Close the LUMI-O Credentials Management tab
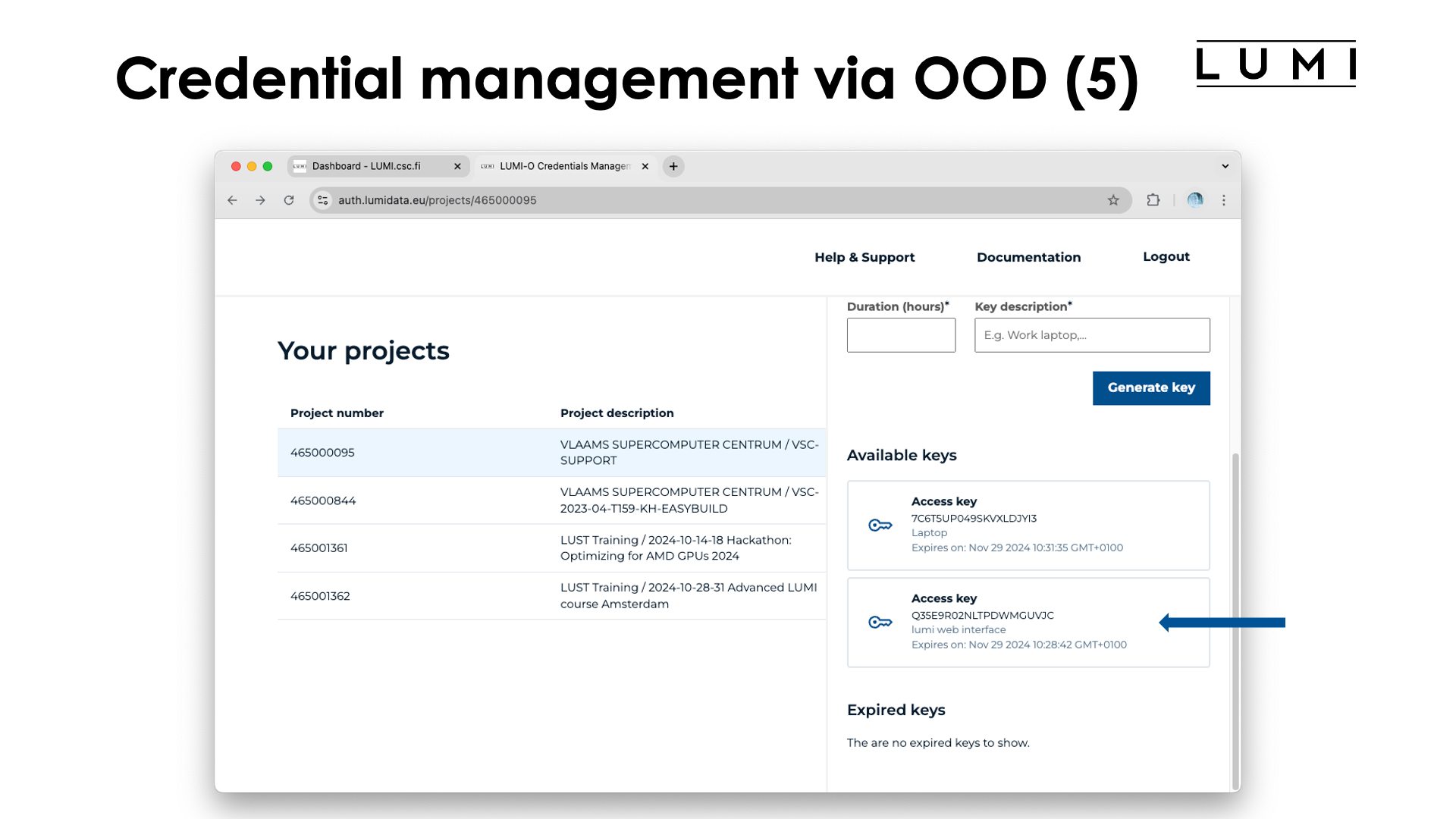This screenshot has width=1456, height=819. 645,166
